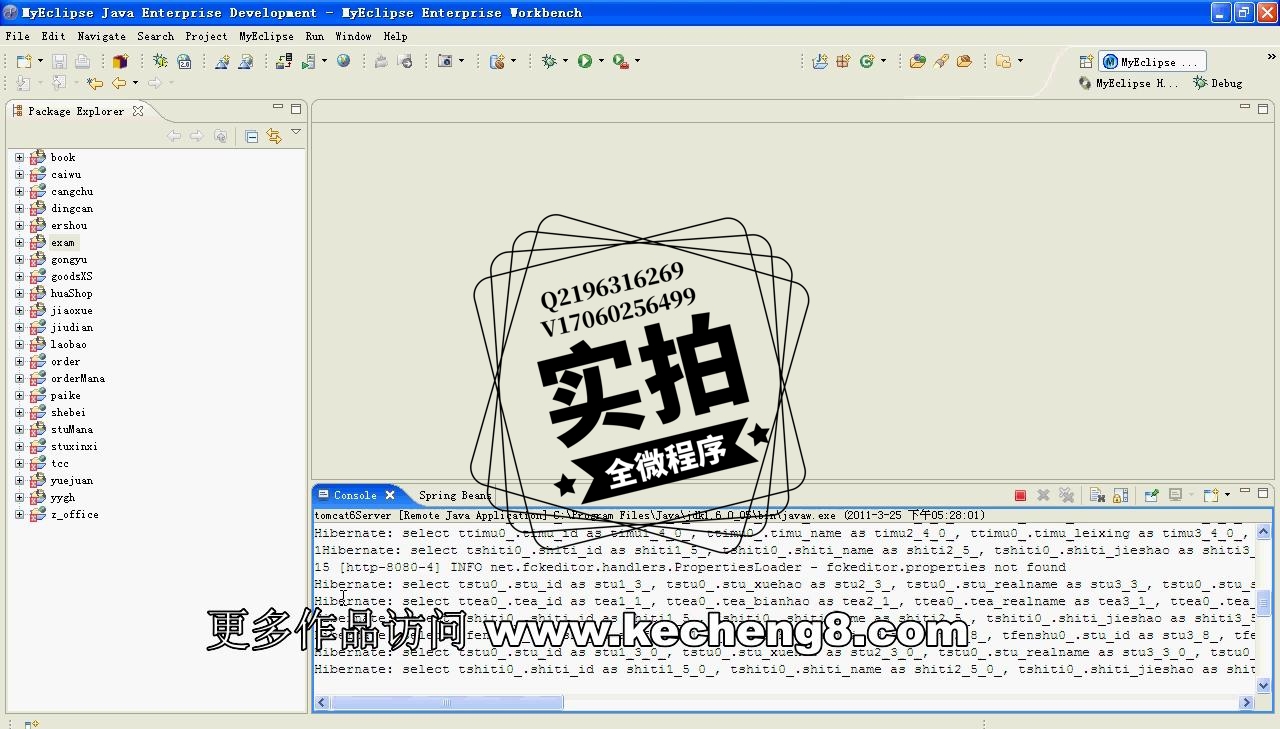Click the camera screenshot capture icon

[445, 61]
